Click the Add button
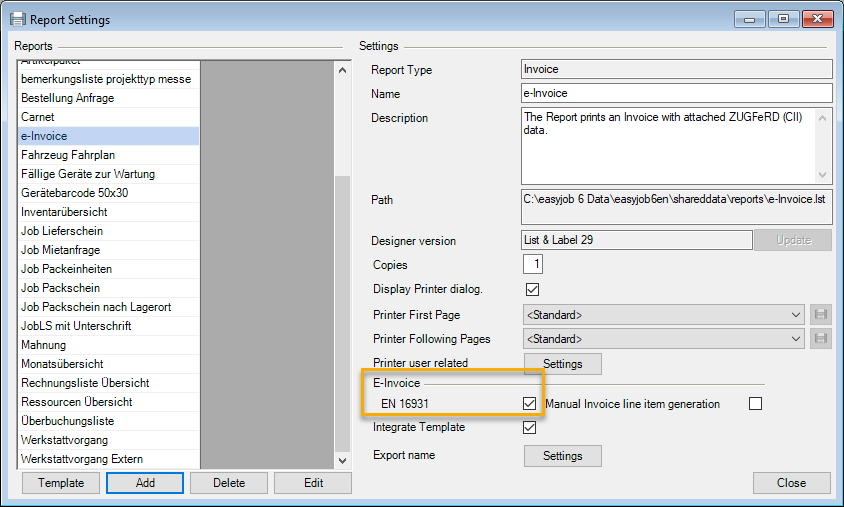 point(145,483)
